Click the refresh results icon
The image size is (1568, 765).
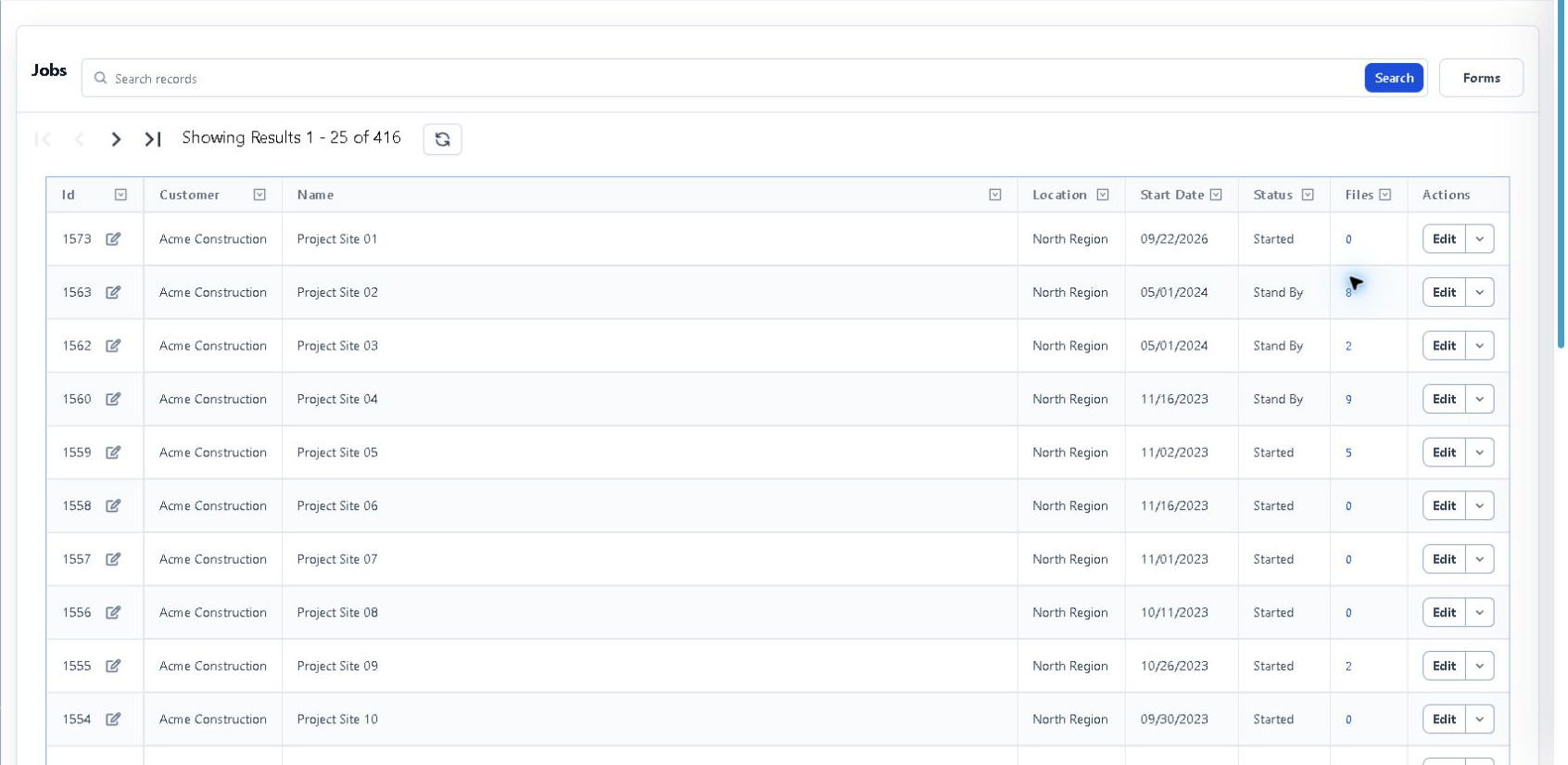point(442,139)
